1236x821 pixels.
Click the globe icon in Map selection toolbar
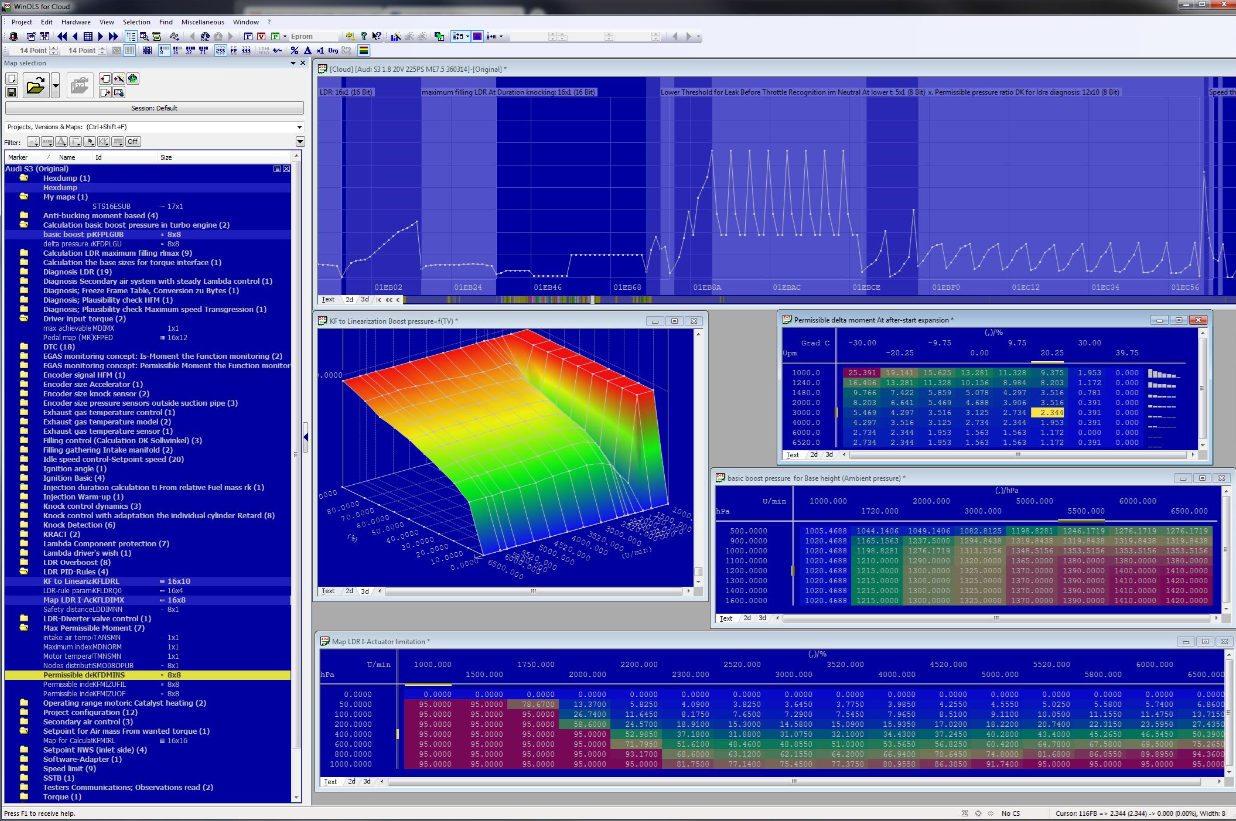[132, 79]
